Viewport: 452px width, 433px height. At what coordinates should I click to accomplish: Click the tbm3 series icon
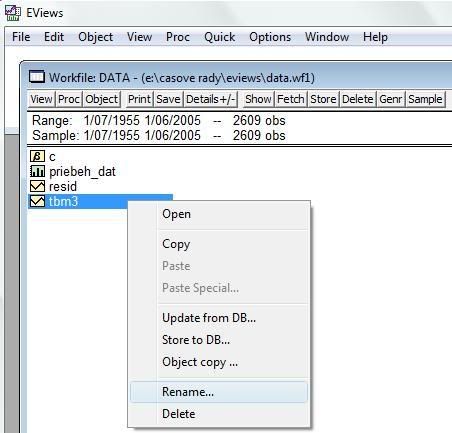point(37,201)
